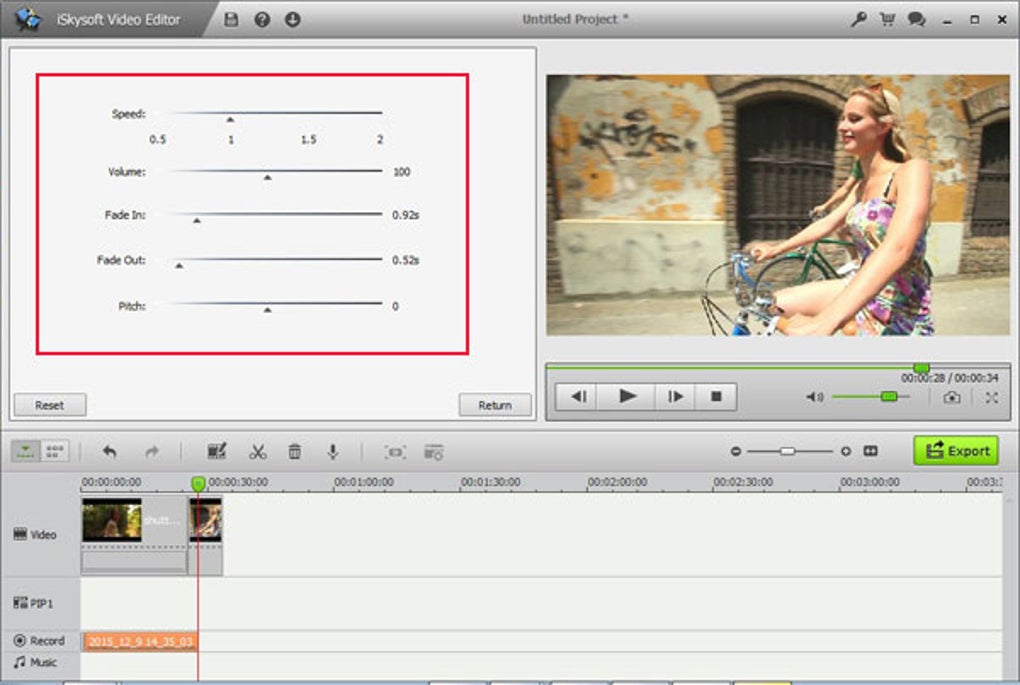Stop the preview playback

(x=716, y=396)
